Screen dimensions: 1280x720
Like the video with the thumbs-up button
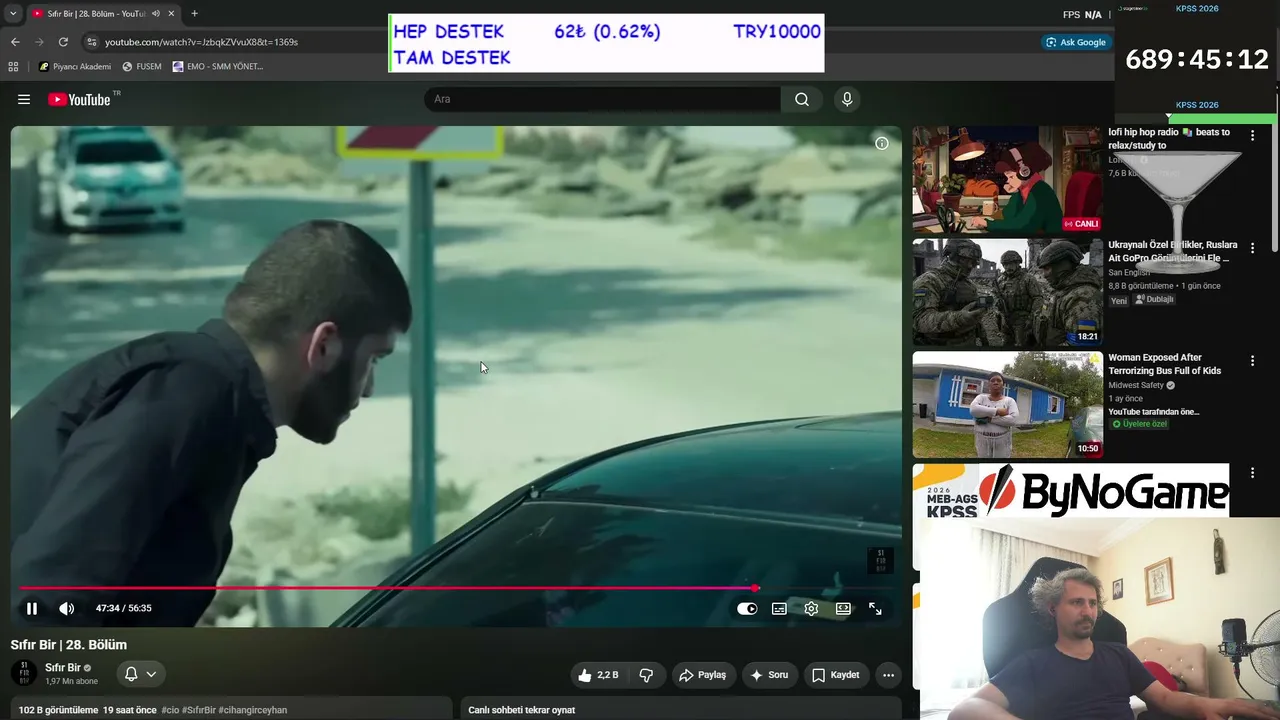pyautogui.click(x=598, y=675)
